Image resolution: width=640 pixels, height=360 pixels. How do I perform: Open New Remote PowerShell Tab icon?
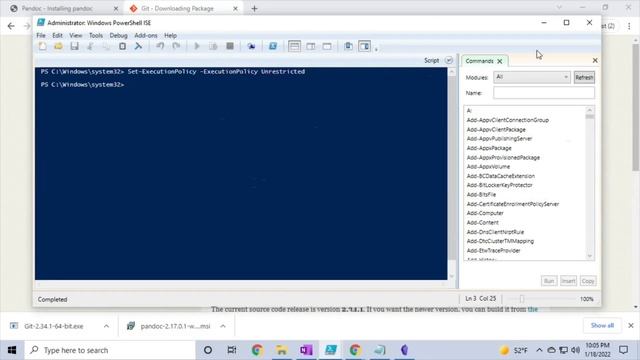[x=251, y=46]
